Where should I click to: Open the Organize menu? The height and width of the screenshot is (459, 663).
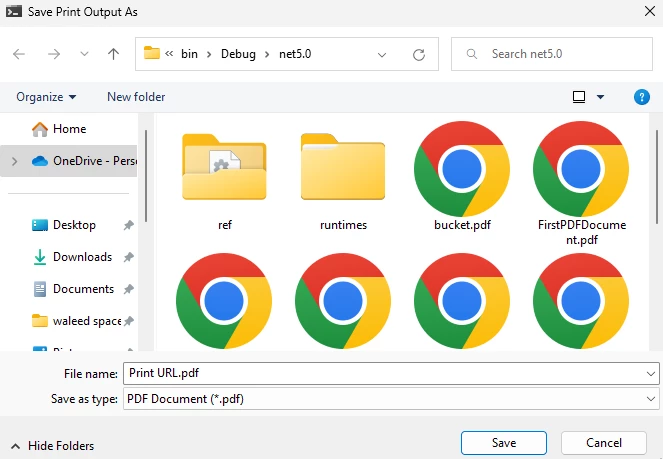[46, 97]
